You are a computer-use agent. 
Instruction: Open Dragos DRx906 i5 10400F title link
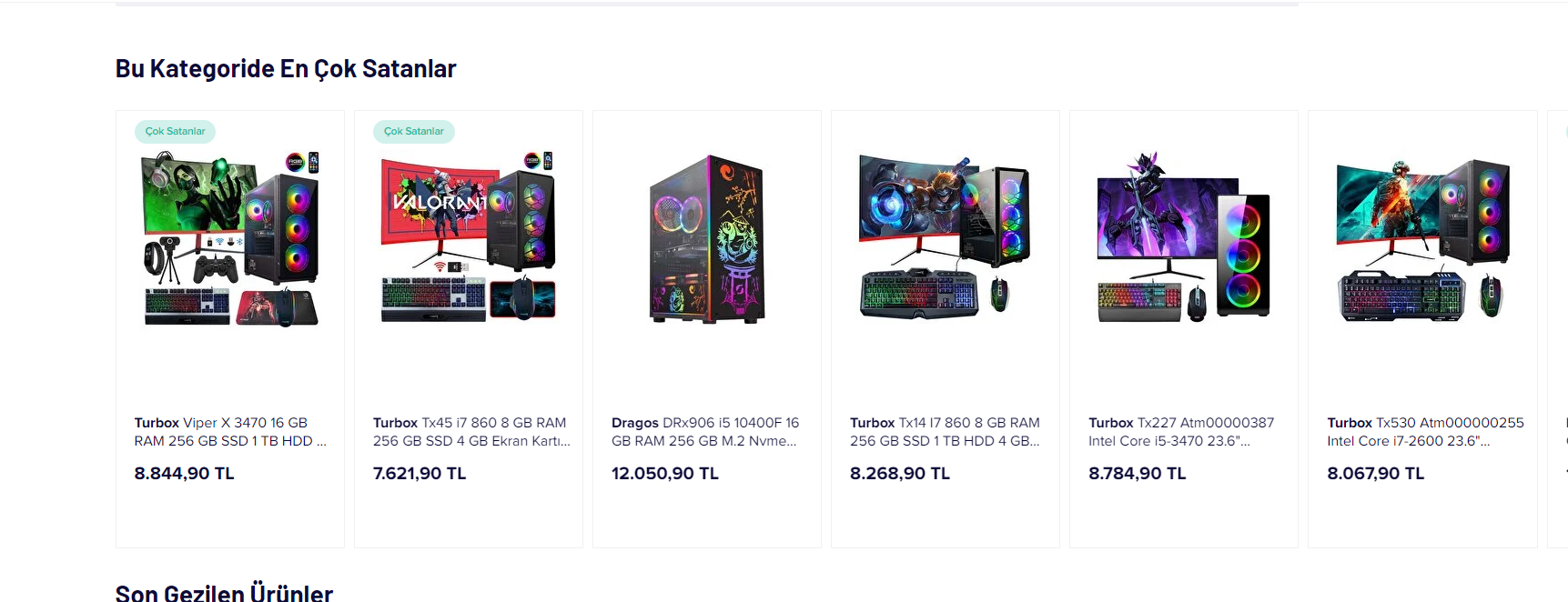pos(705,432)
